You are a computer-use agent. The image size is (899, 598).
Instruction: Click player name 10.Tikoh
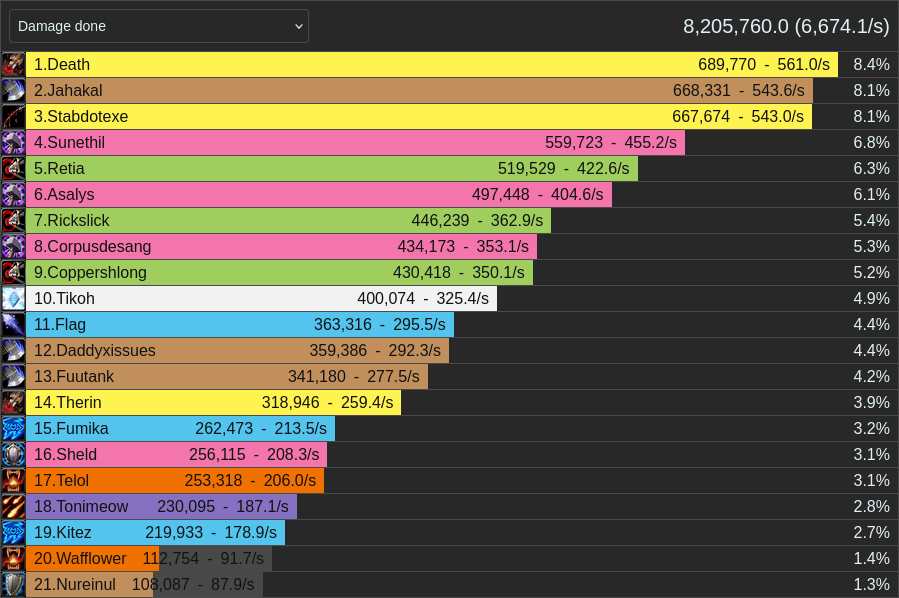64,299
